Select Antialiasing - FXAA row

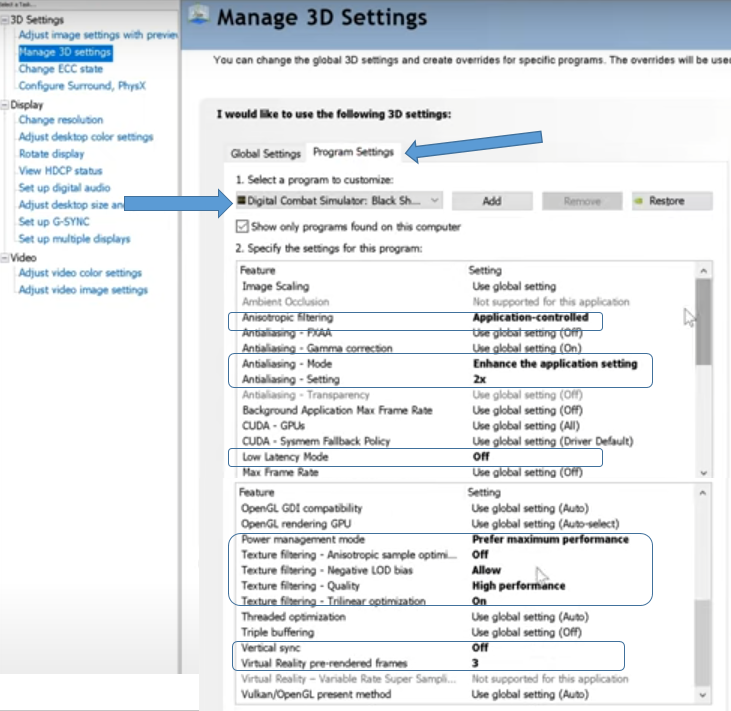pyautogui.click(x=466, y=333)
